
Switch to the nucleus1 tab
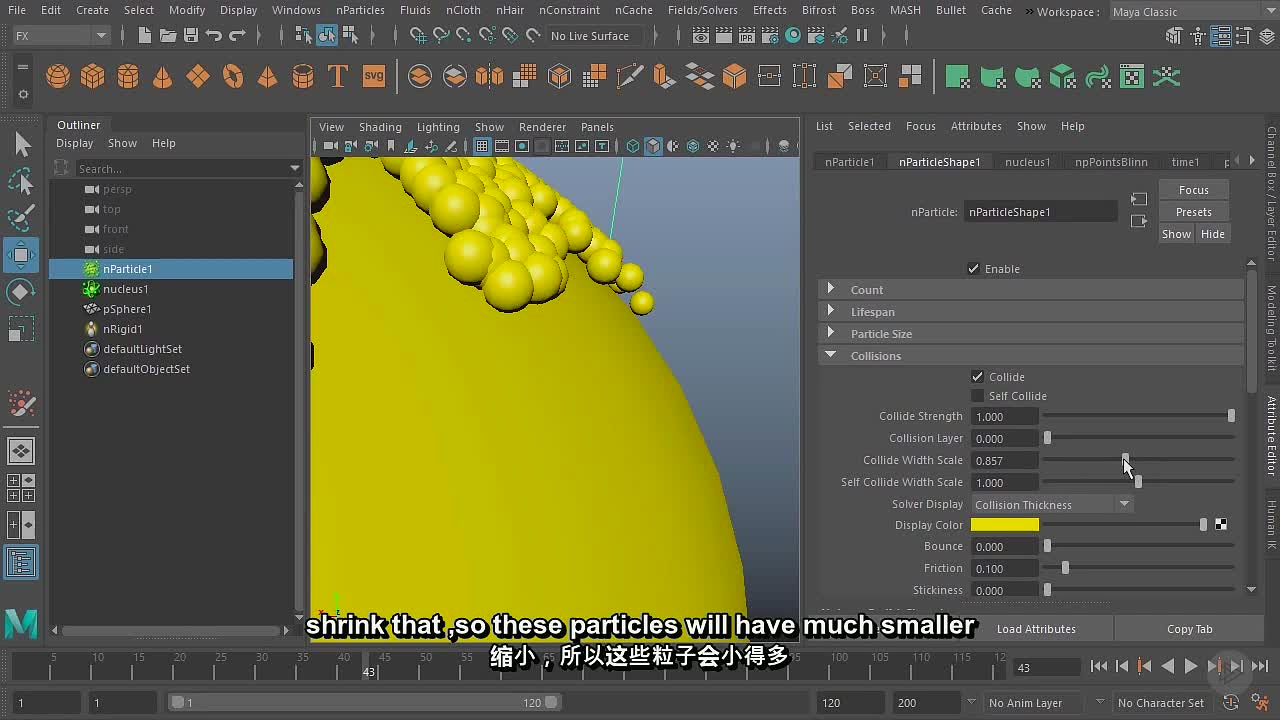pos(1028,161)
